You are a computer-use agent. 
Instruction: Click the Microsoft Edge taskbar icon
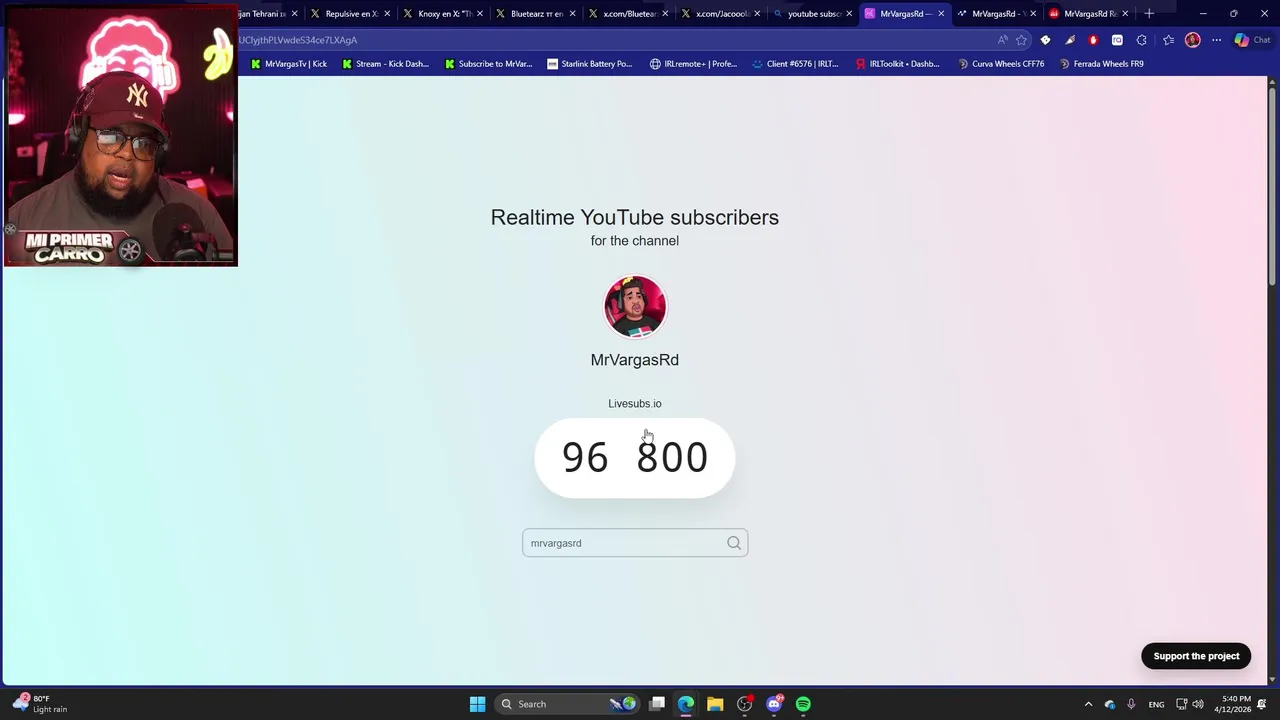pos(686,704)
